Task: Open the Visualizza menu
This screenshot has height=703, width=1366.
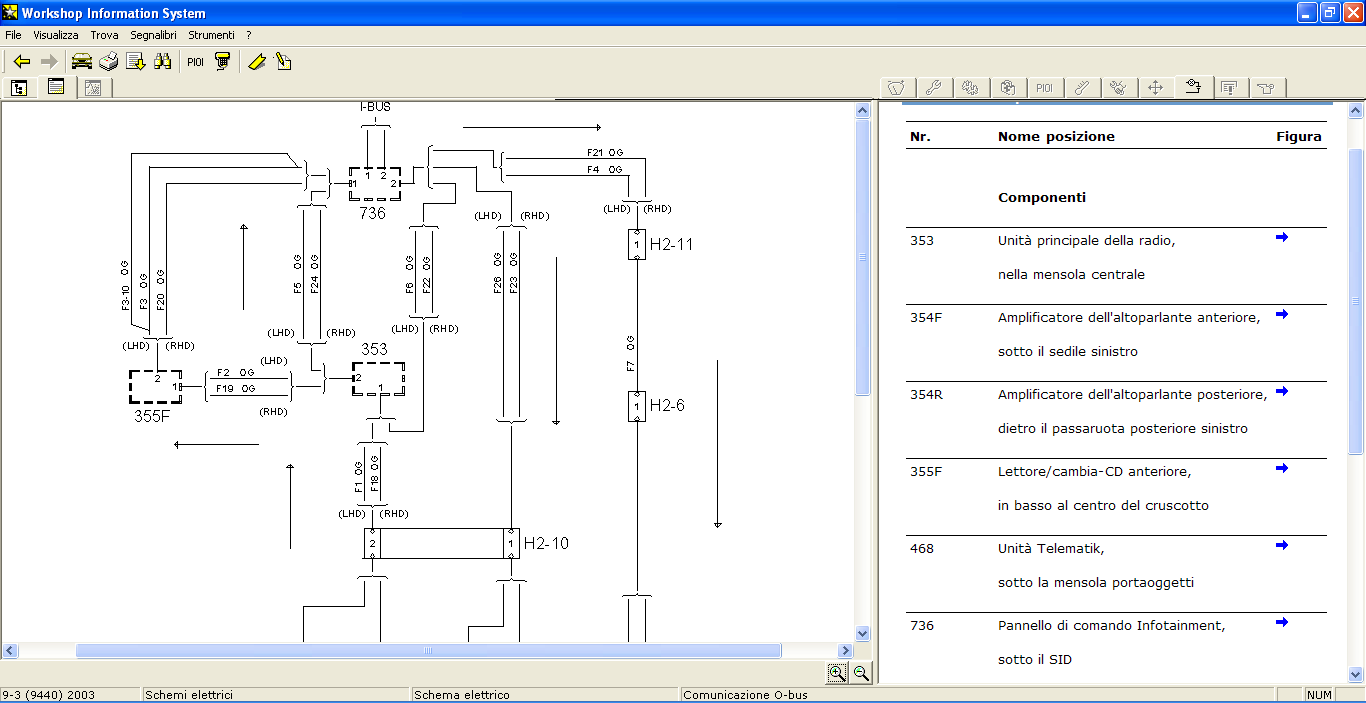Action: (x=56, y=35)
